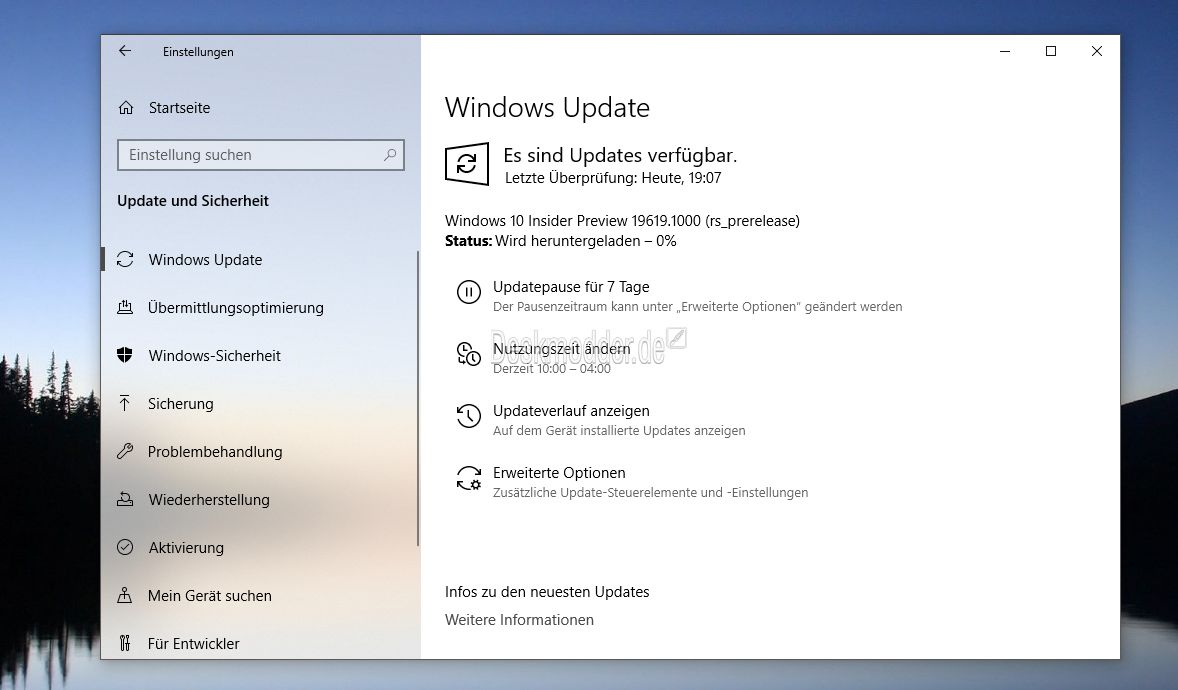Click Infos zu den neuesten Updates text
Image resolution: width=1178 pixels, height=690 pixels.
(x=547, y=592)
